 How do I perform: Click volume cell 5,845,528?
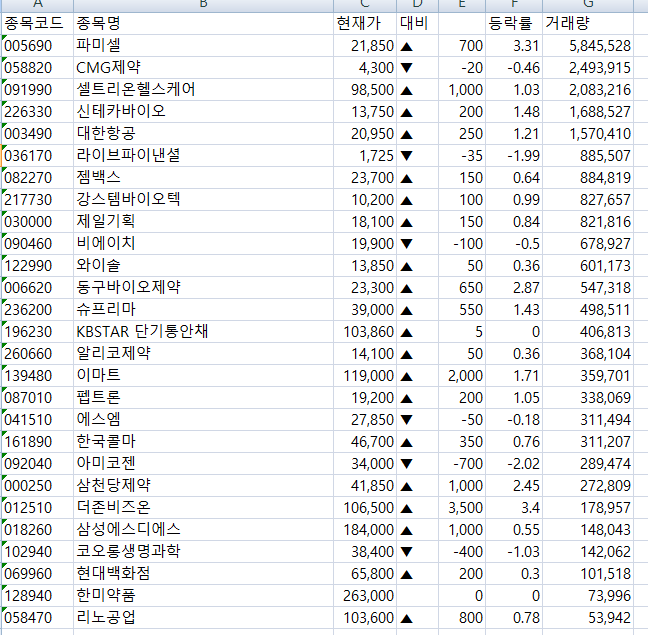coord(588,45)
